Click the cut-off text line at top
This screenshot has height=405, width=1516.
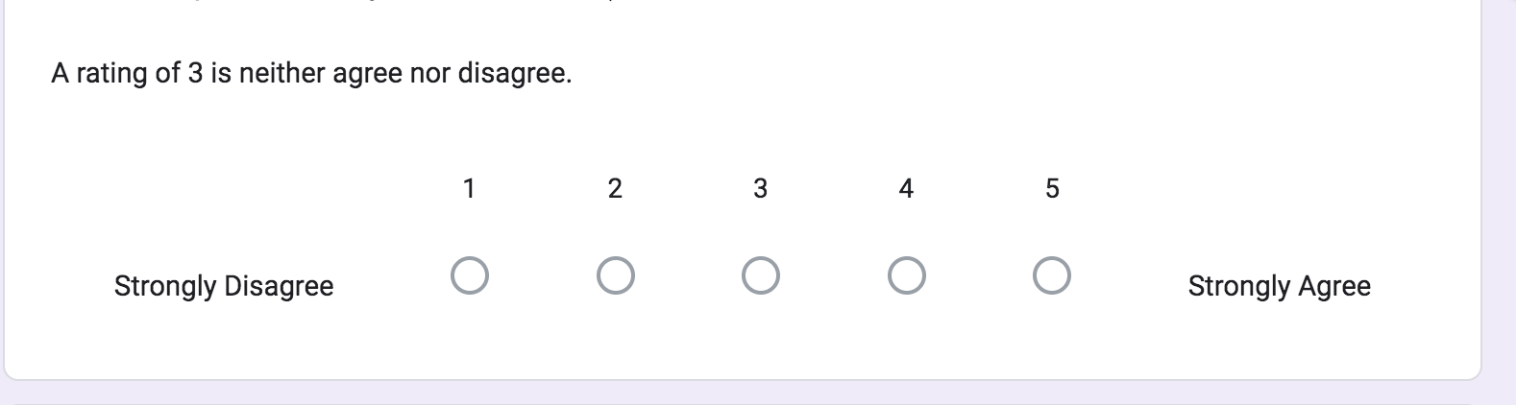[x=300, y=3]
